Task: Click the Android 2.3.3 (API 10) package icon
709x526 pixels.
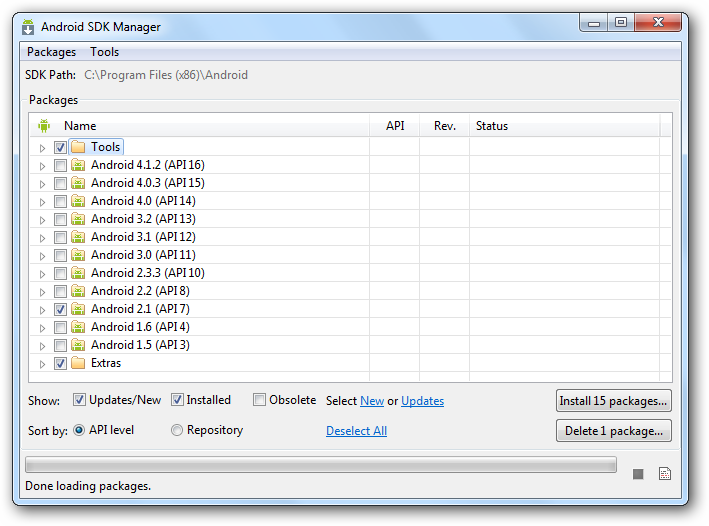Action: (x=78, y=273)
